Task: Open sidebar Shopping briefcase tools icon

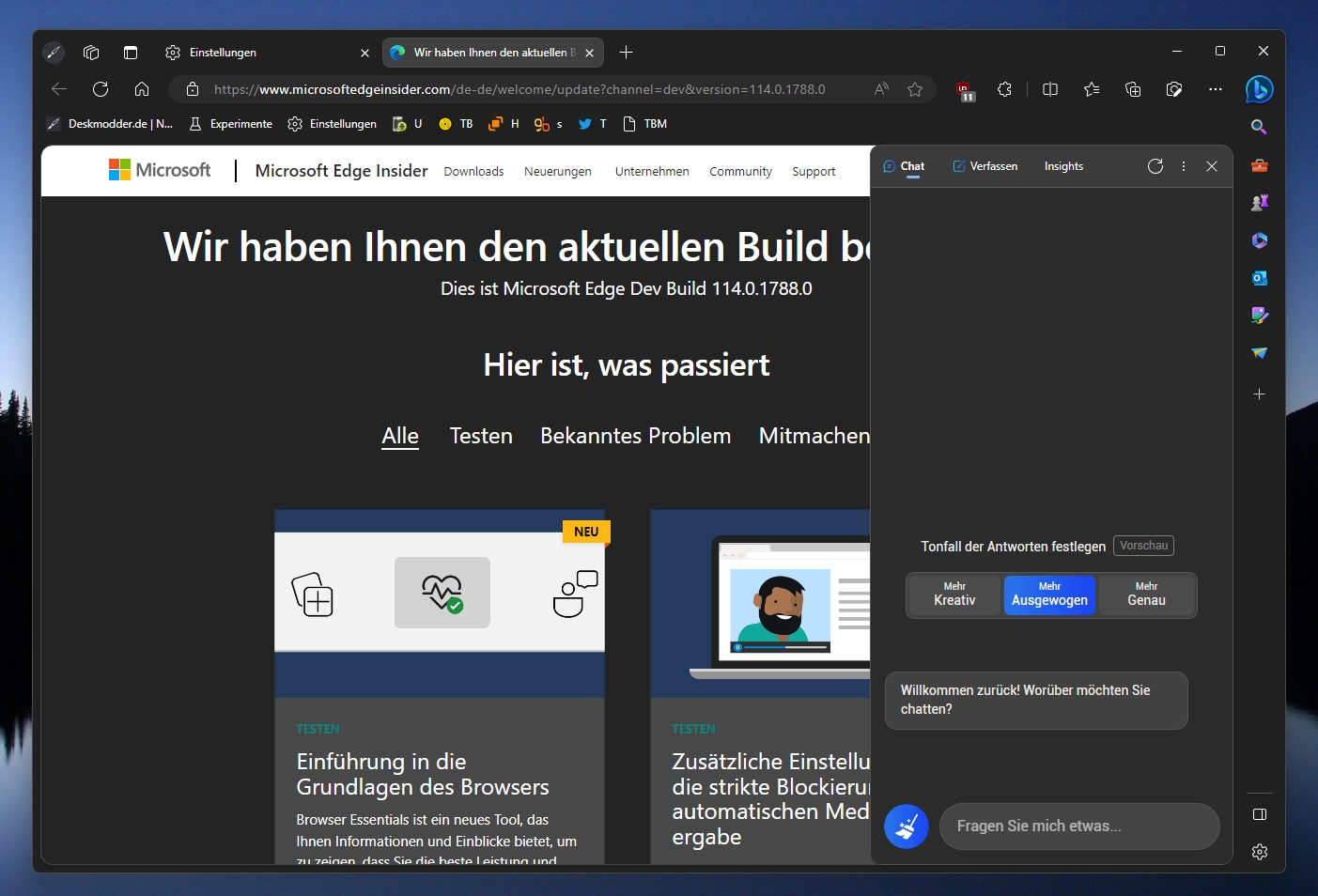Action: point(1260,165)
